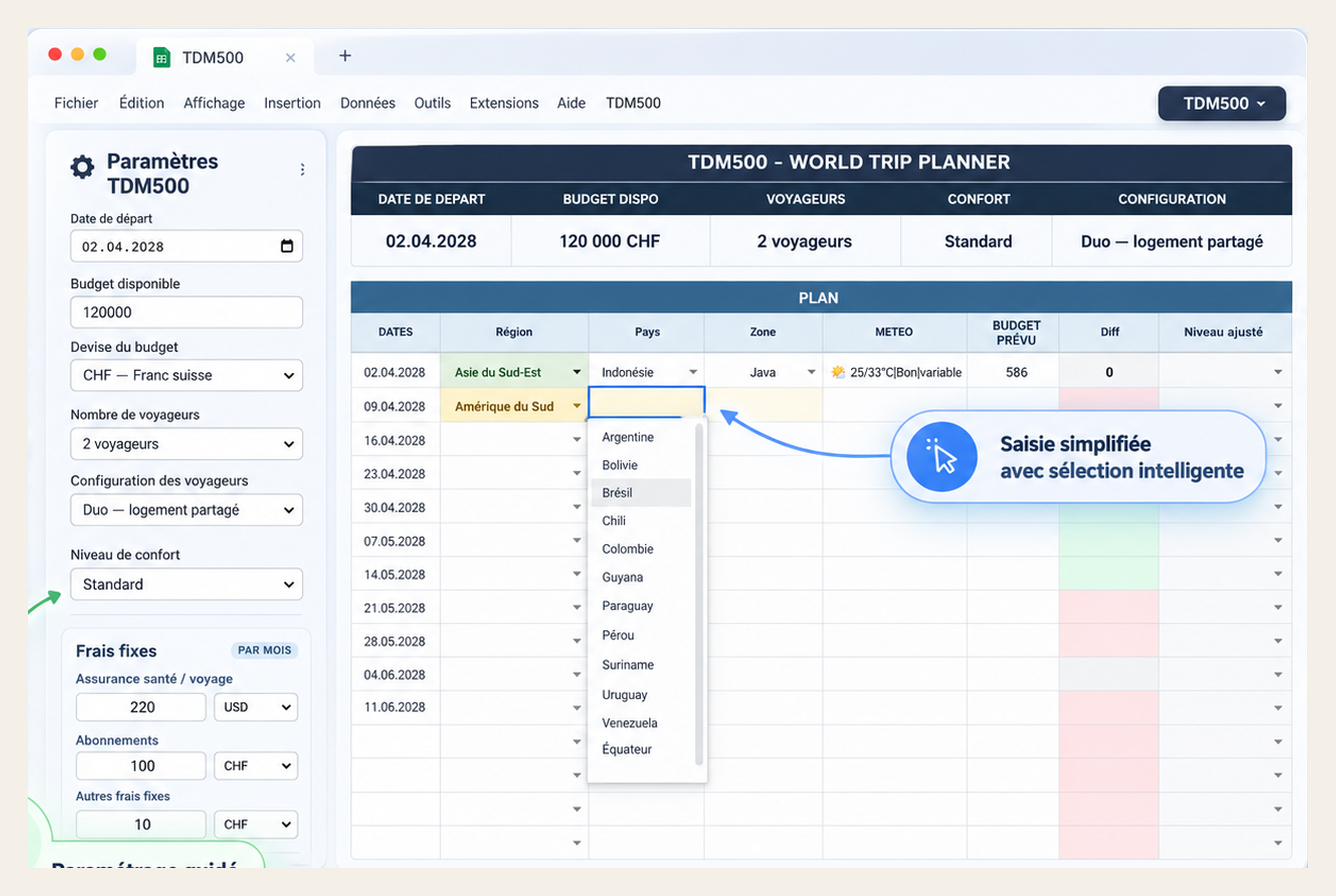Open Niveau ajusté dropdown in the 02.04.2028 row

1279,372
